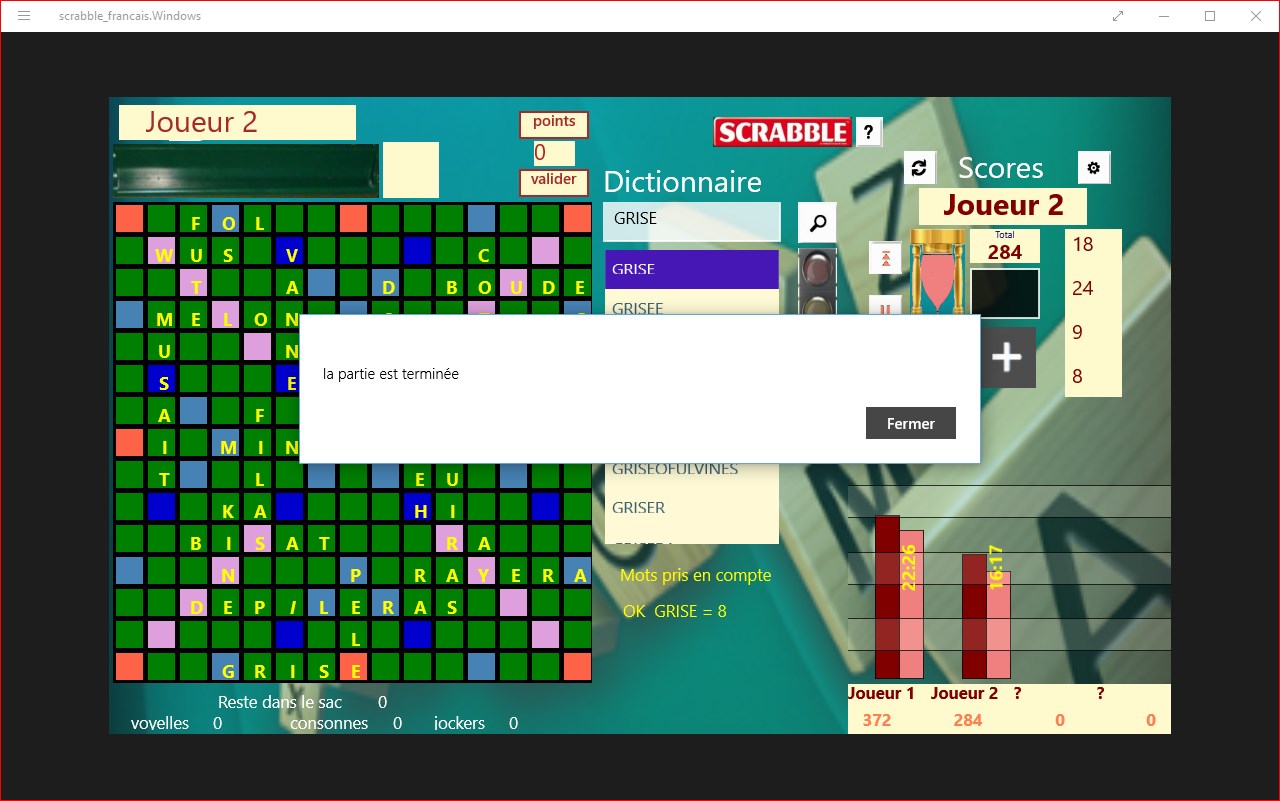The height and width of the screenshot is (801, 1280).
Task: Click the points button
Action: [x=553, y=124]
